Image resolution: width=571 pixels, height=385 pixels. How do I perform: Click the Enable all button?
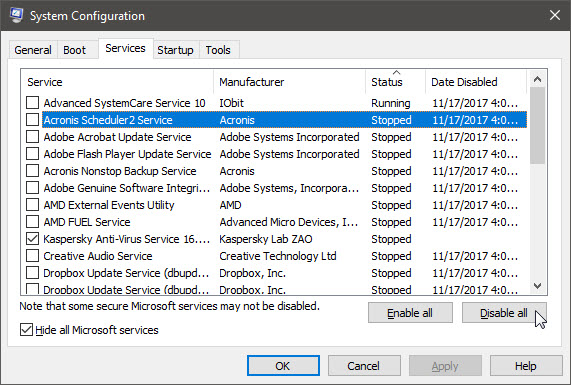[410, 313]
